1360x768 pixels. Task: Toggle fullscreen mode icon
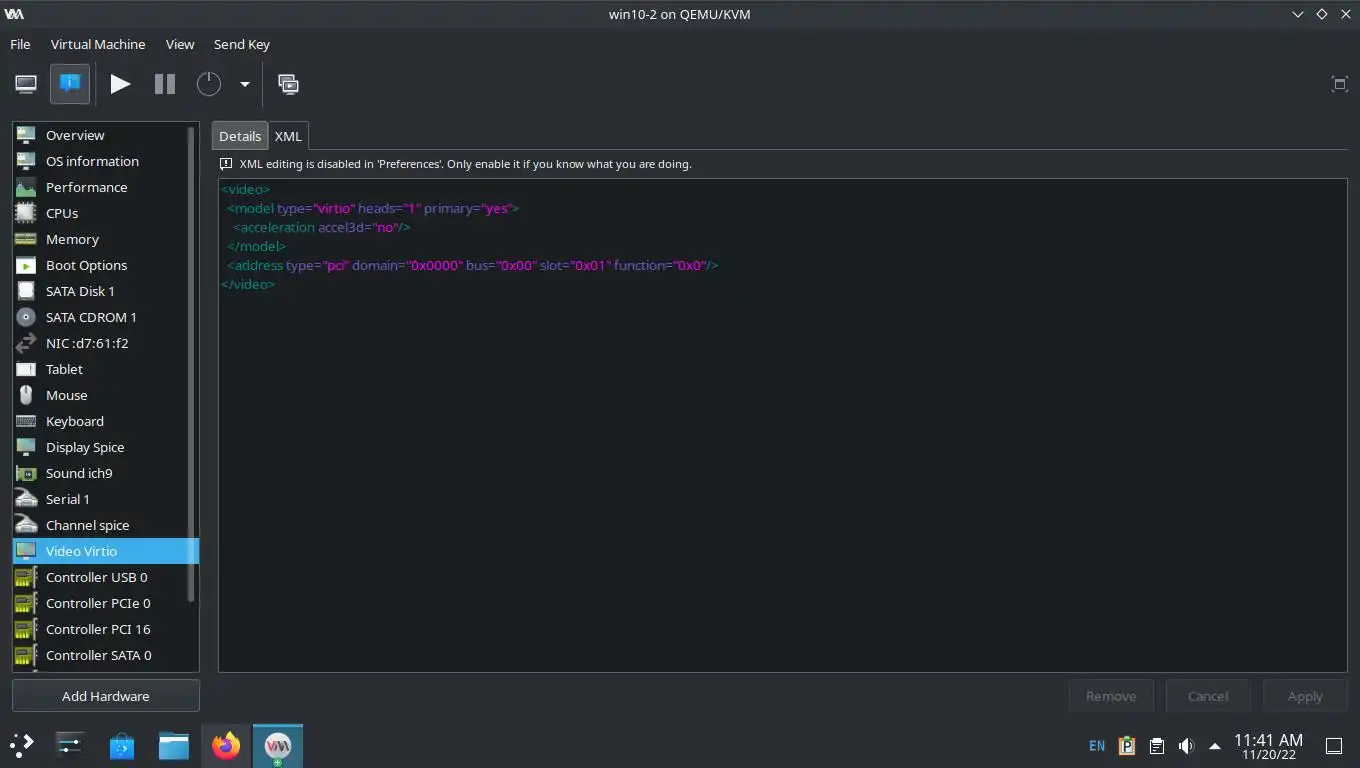[1340, 84]
